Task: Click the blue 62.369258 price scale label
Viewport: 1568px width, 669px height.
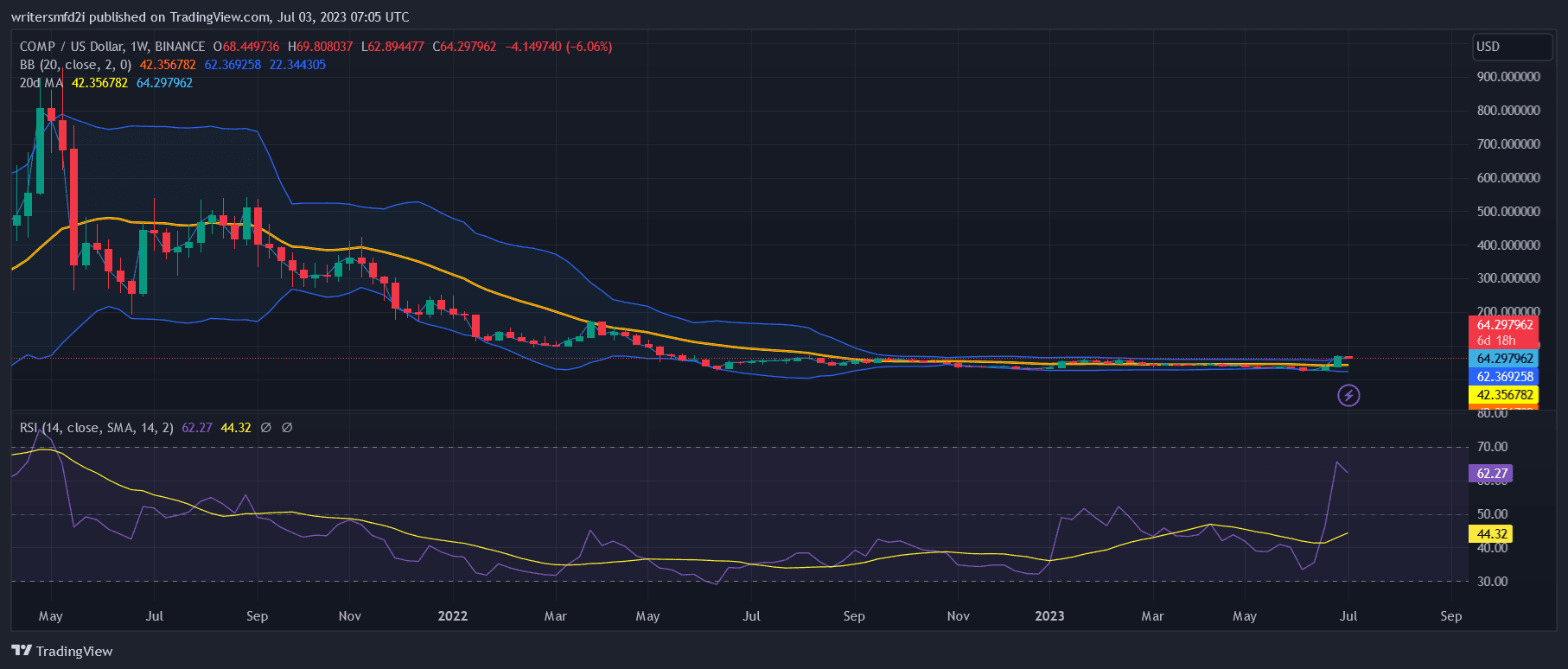Action: (x=1504, y=377)
